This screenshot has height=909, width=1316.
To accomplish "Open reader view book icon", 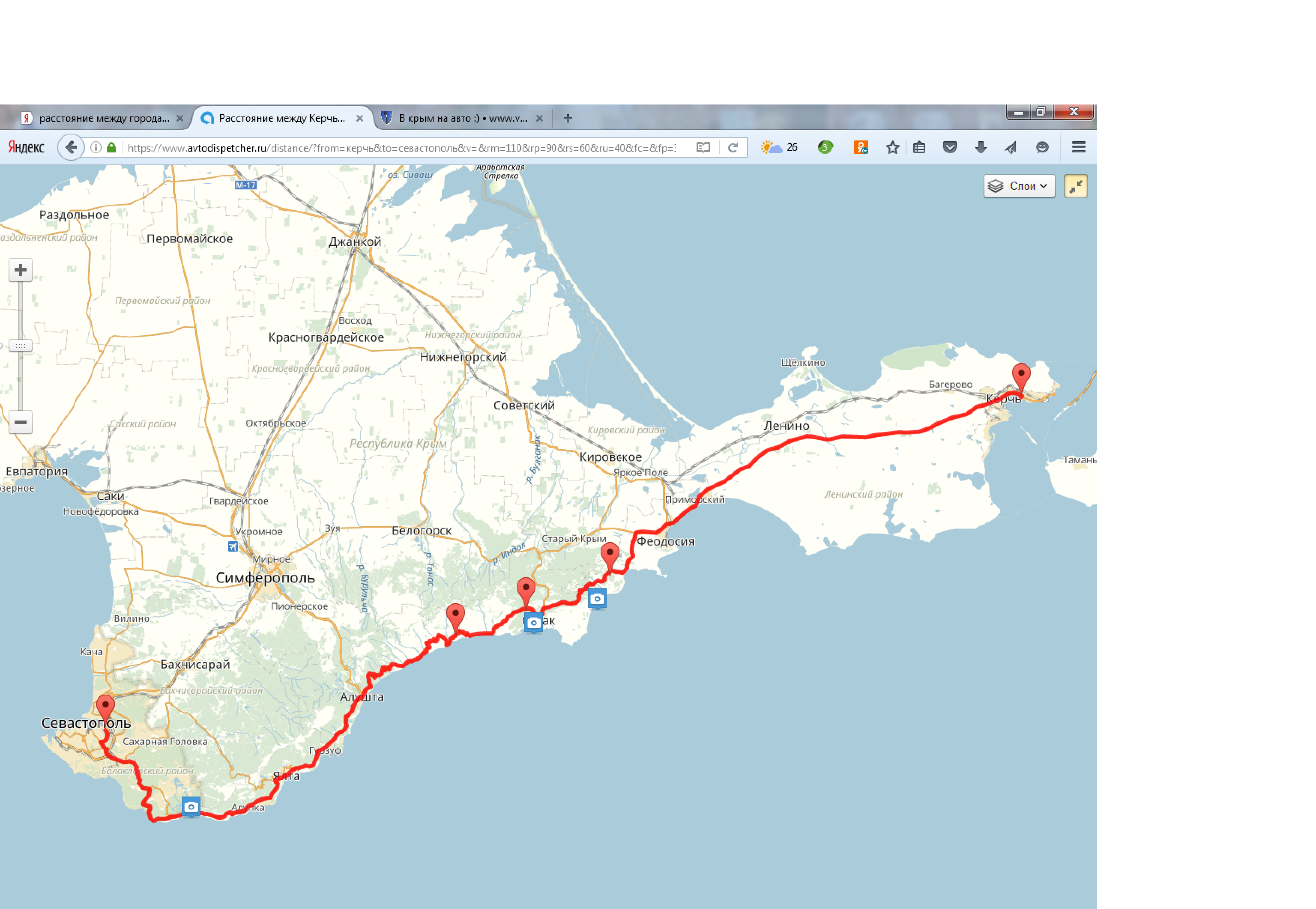I will [703, 148].
